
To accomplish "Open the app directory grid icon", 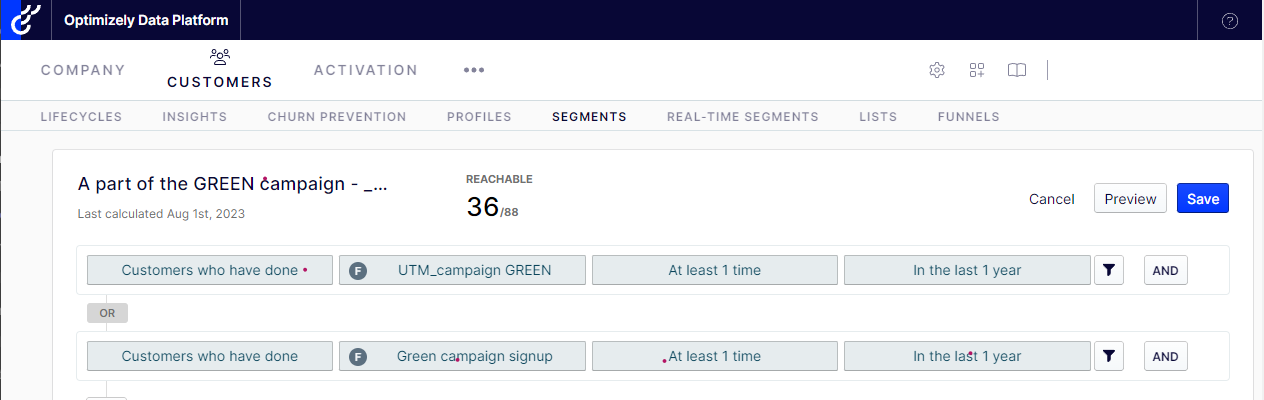I will click(977, 70).
